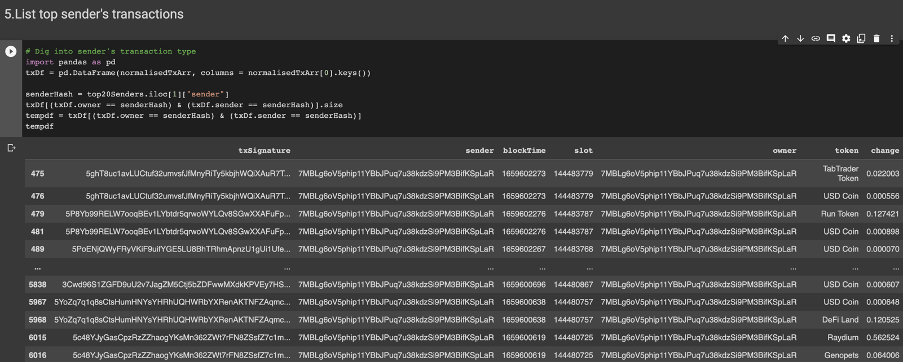
Task: Click txSignature starting 5PoENjQWyFRyVKiF9uif
Action: click(x=182, y=249)
